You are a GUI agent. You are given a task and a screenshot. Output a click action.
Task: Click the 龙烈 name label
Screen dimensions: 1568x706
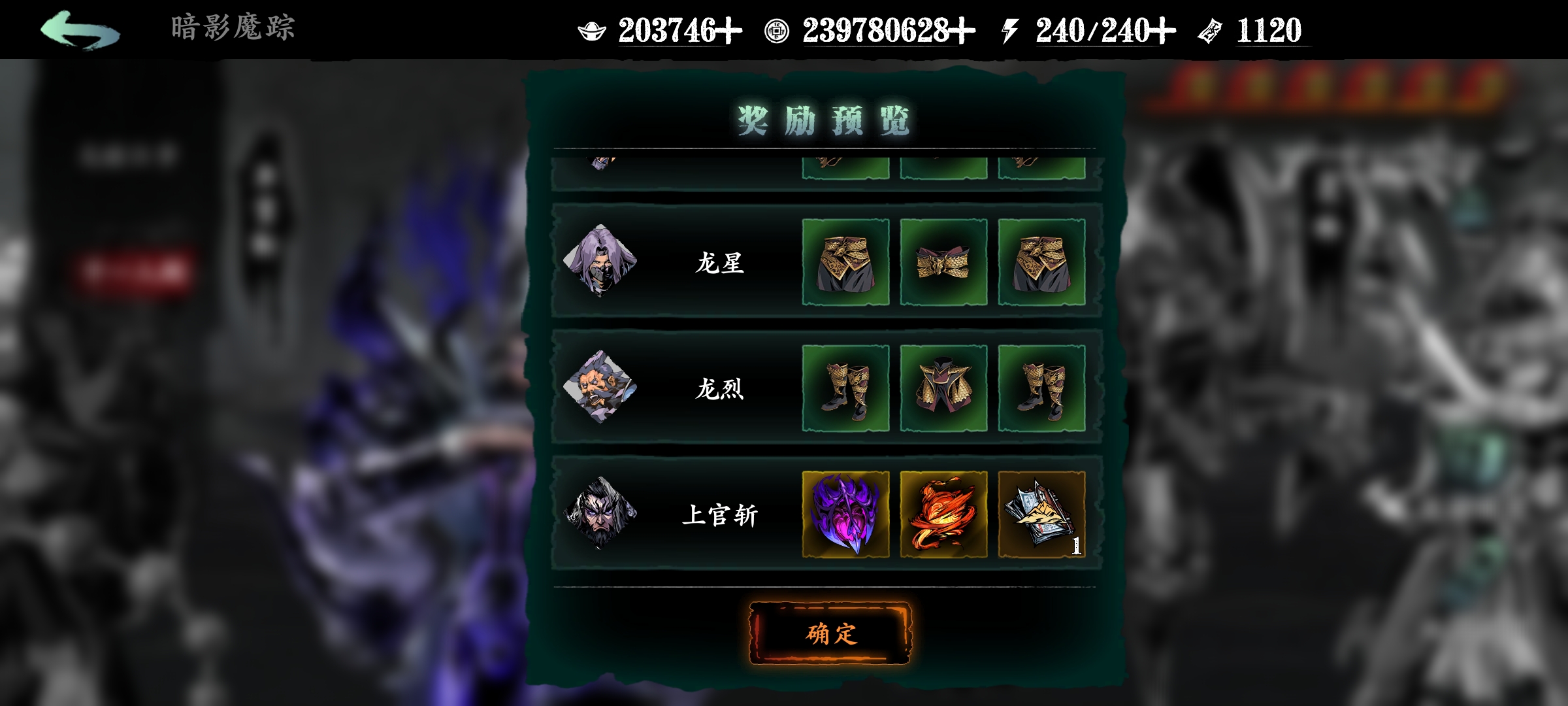tap(719, 389)
